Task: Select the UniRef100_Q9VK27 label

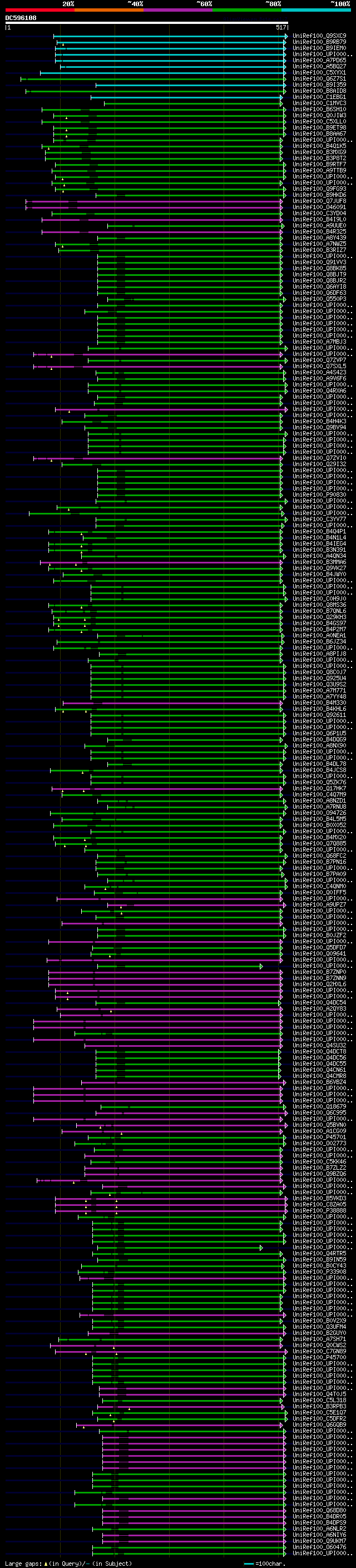Action: click(319, 568)
